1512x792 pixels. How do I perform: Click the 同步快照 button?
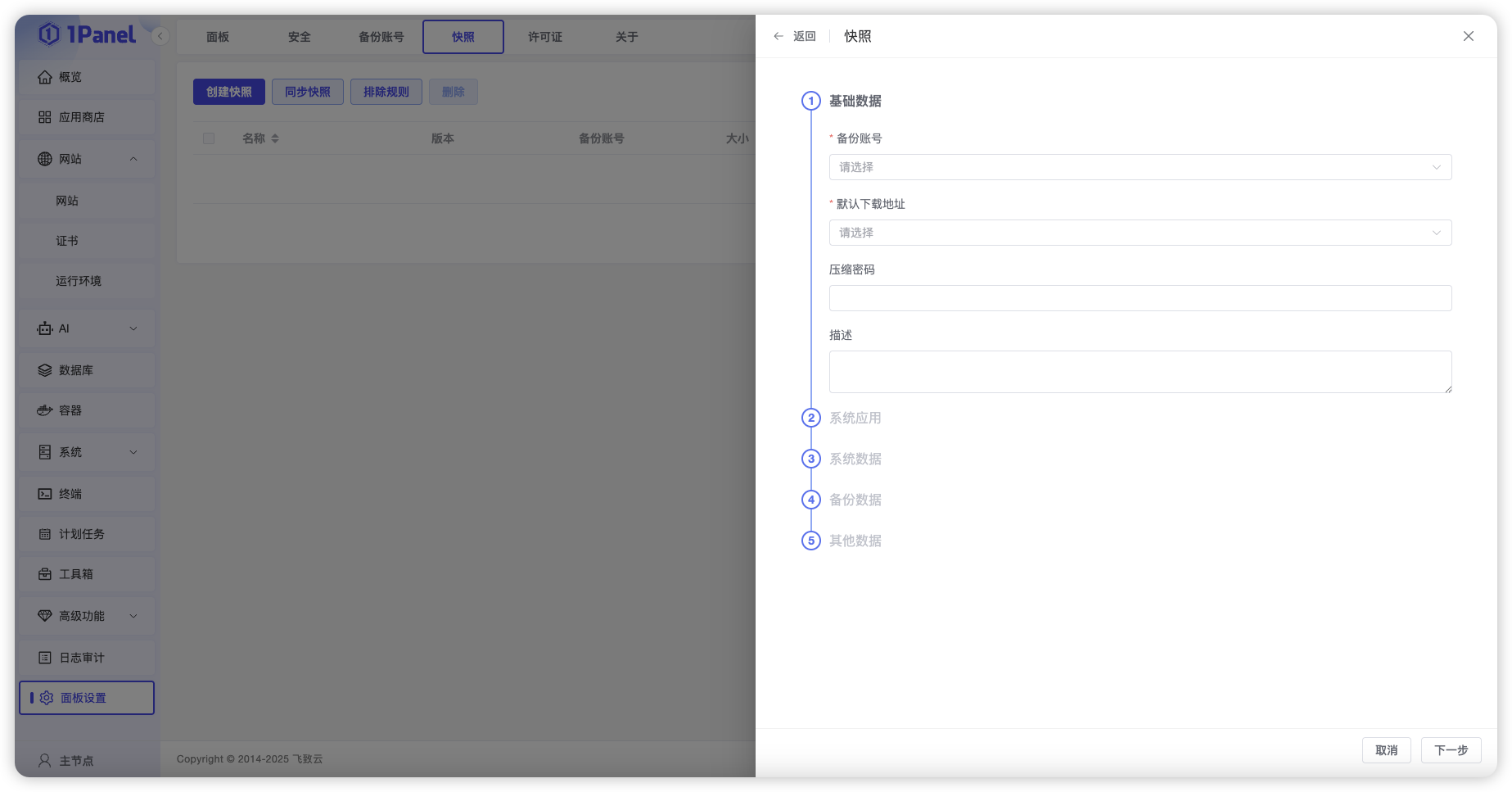pos(307,92)
